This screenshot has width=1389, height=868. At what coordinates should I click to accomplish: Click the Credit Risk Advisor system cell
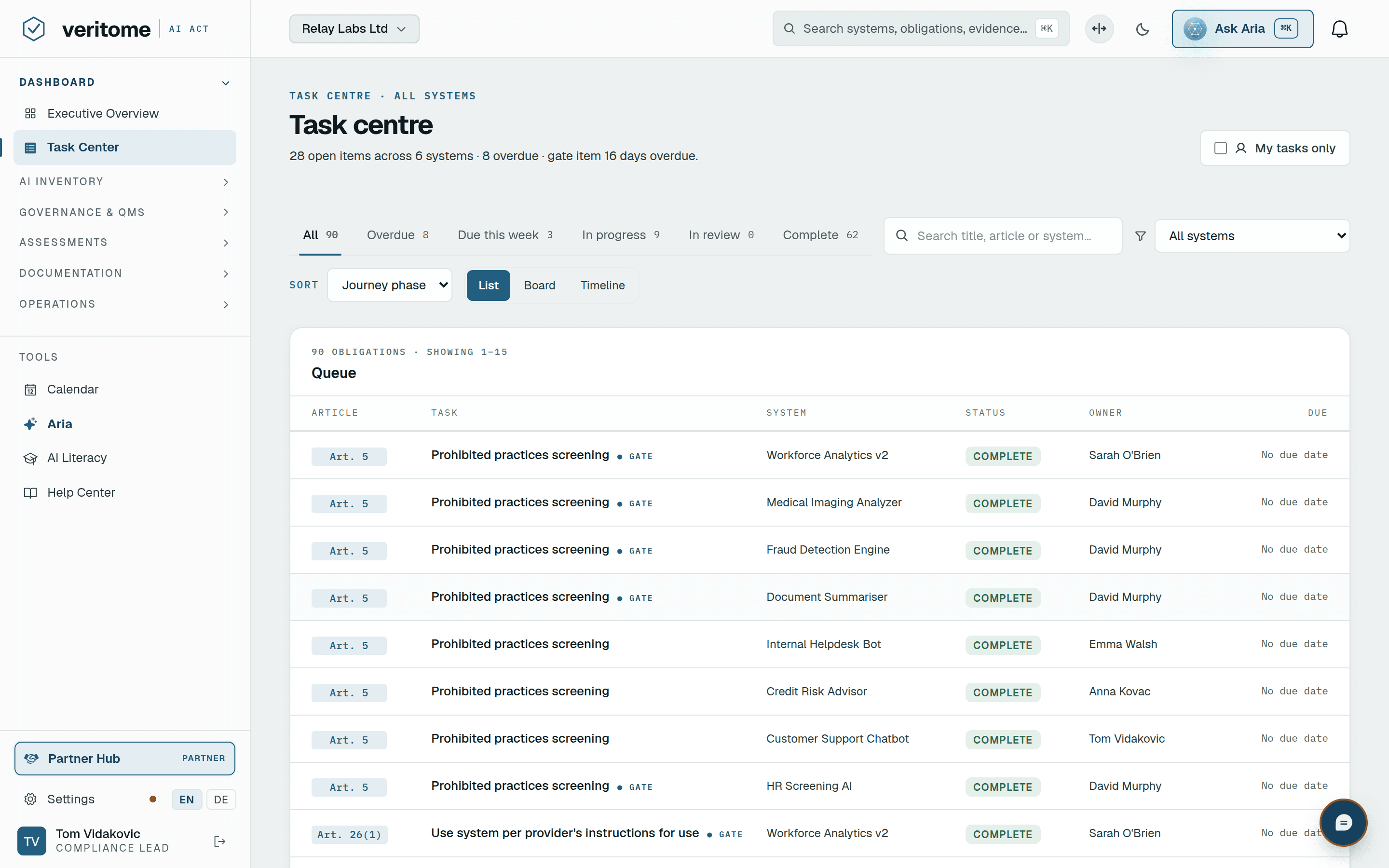point(816,692)
